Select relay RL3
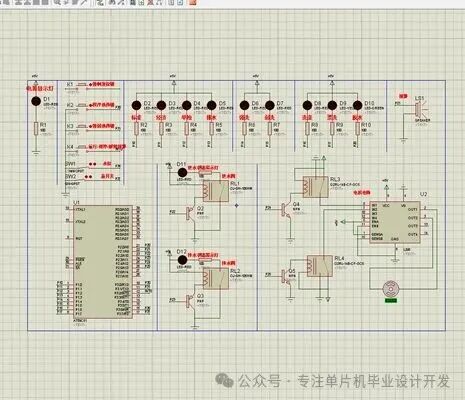Viewport: 465px width, 400px height. coord(315,187)
